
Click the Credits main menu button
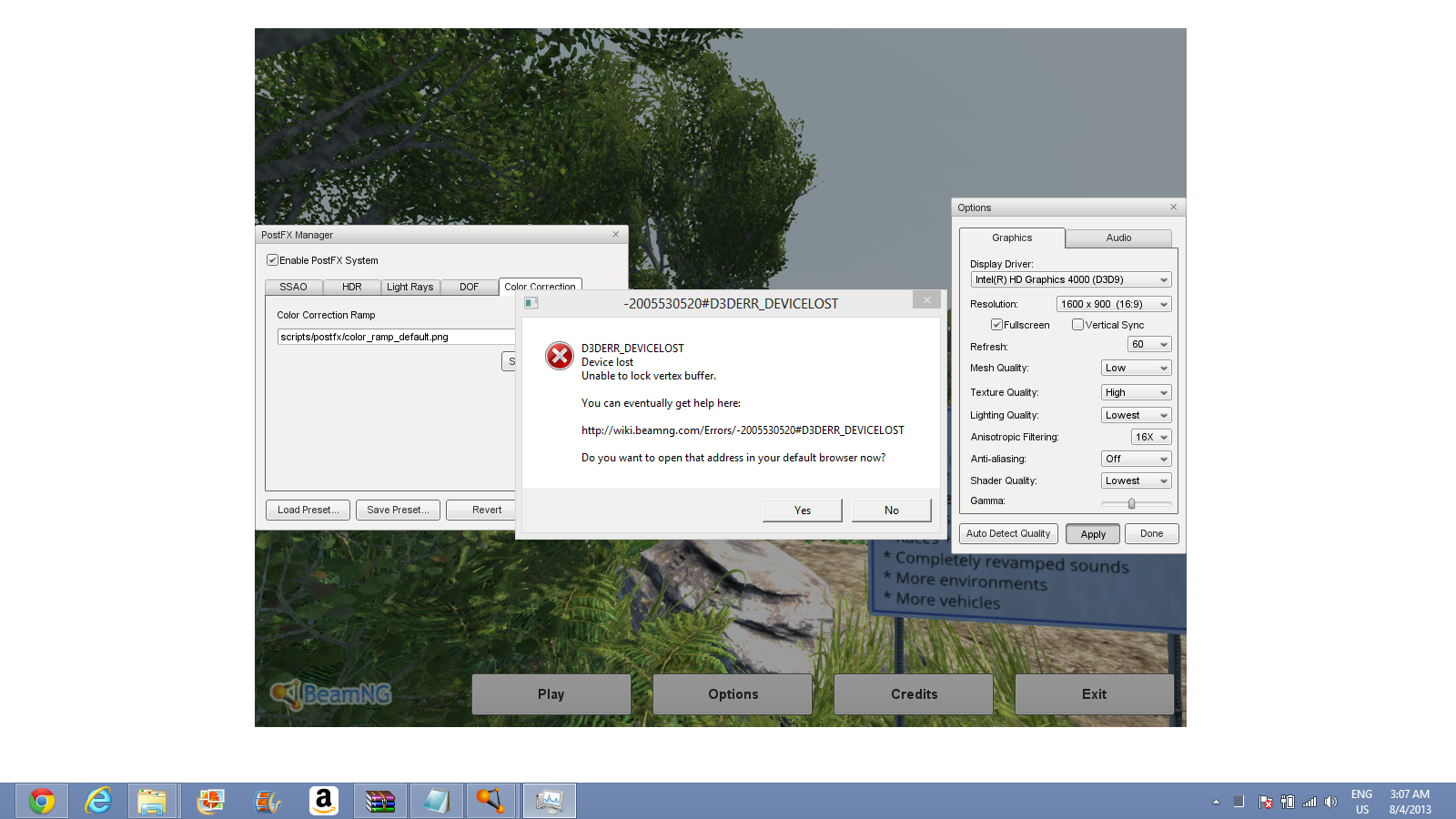pyautogui.click(x=914, y=694)
